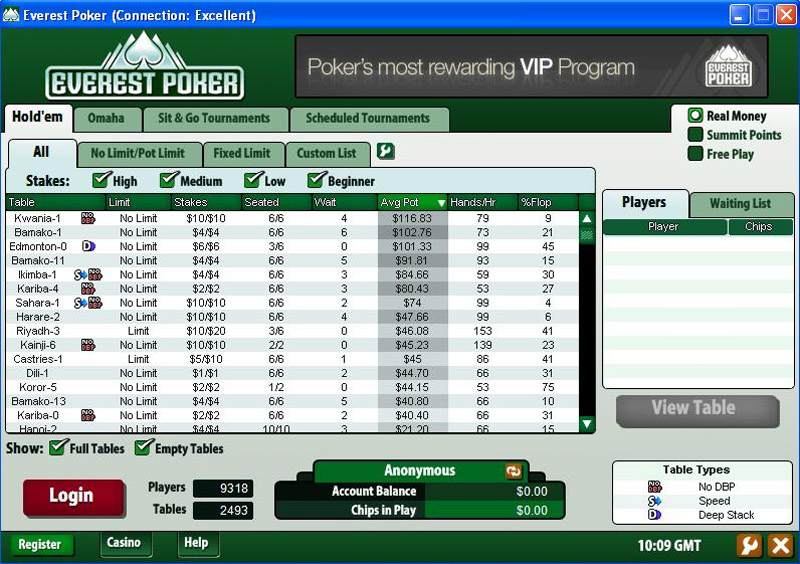The image size is (800, 564).
Task: Select the Bamako-13 table row
Action: tap(292, 402)
